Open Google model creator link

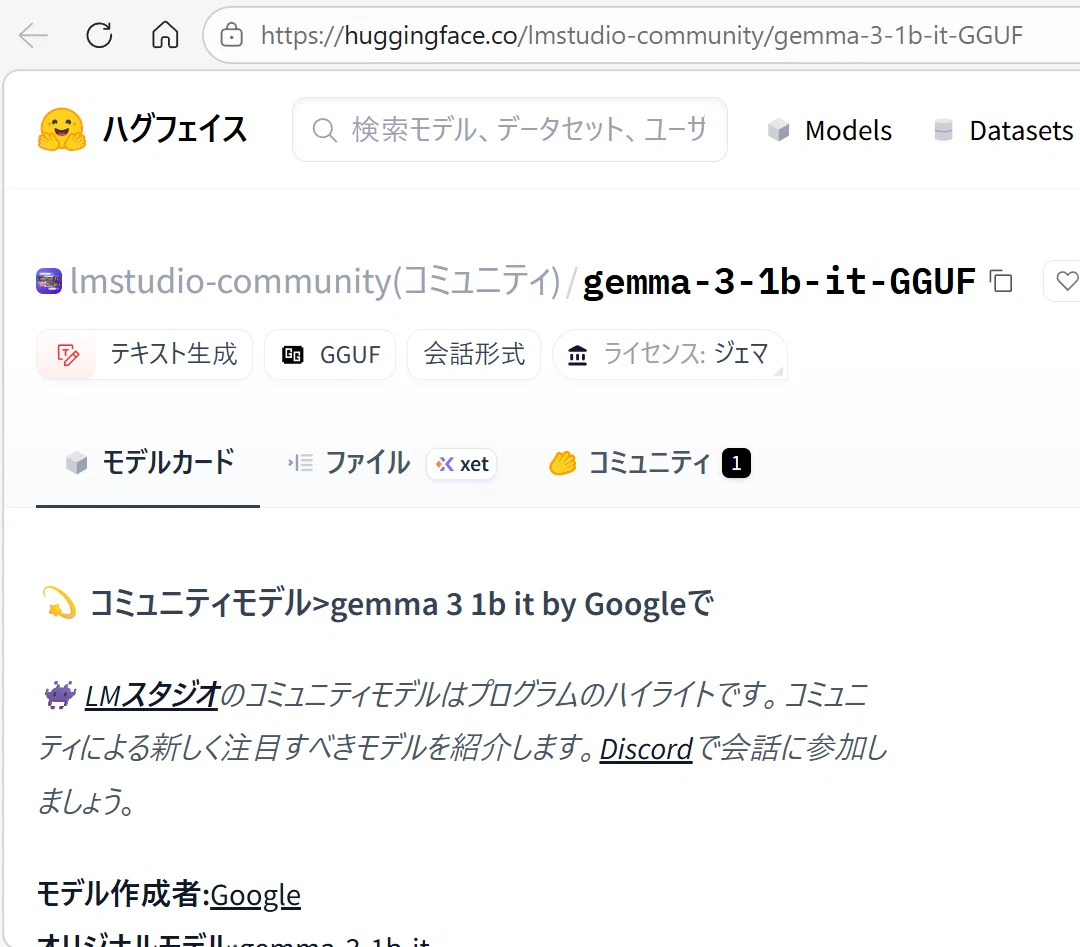point(256,895)
